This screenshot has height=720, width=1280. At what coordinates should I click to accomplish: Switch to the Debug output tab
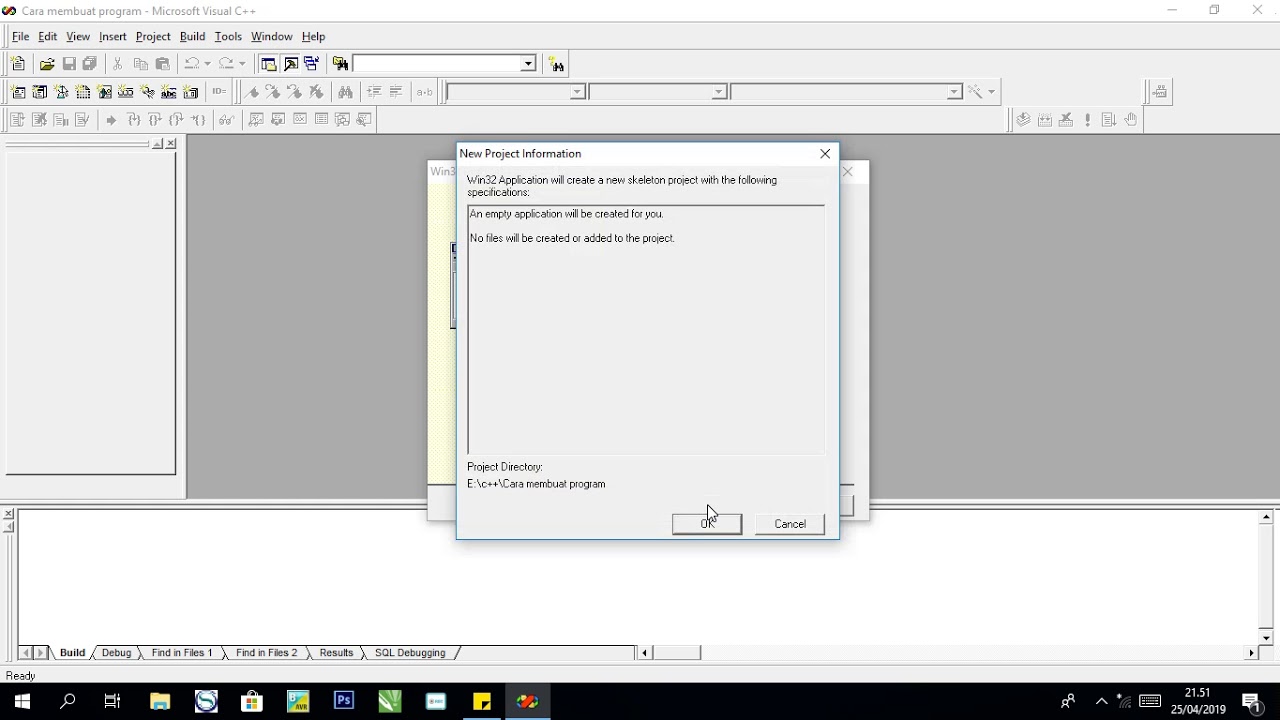(117, 653)
